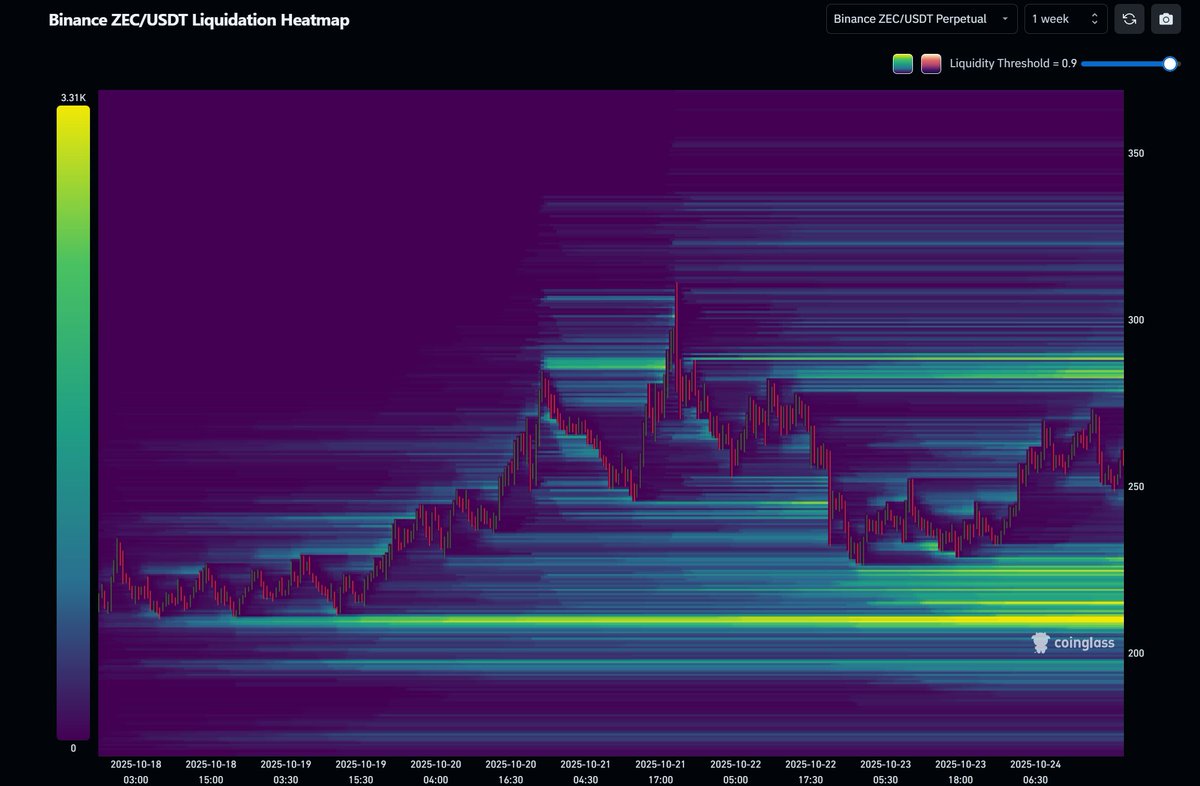Click the 2025-10-23 18:00 time label
Viewport: 1200px width, 786px height.
tap(961, 771)
